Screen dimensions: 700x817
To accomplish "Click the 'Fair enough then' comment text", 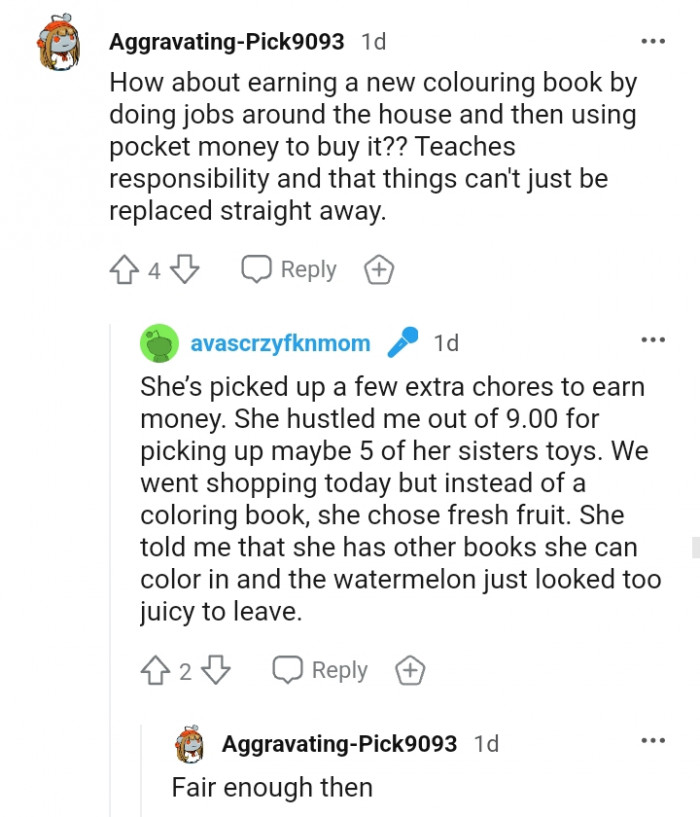I will (x=272, y=787).
